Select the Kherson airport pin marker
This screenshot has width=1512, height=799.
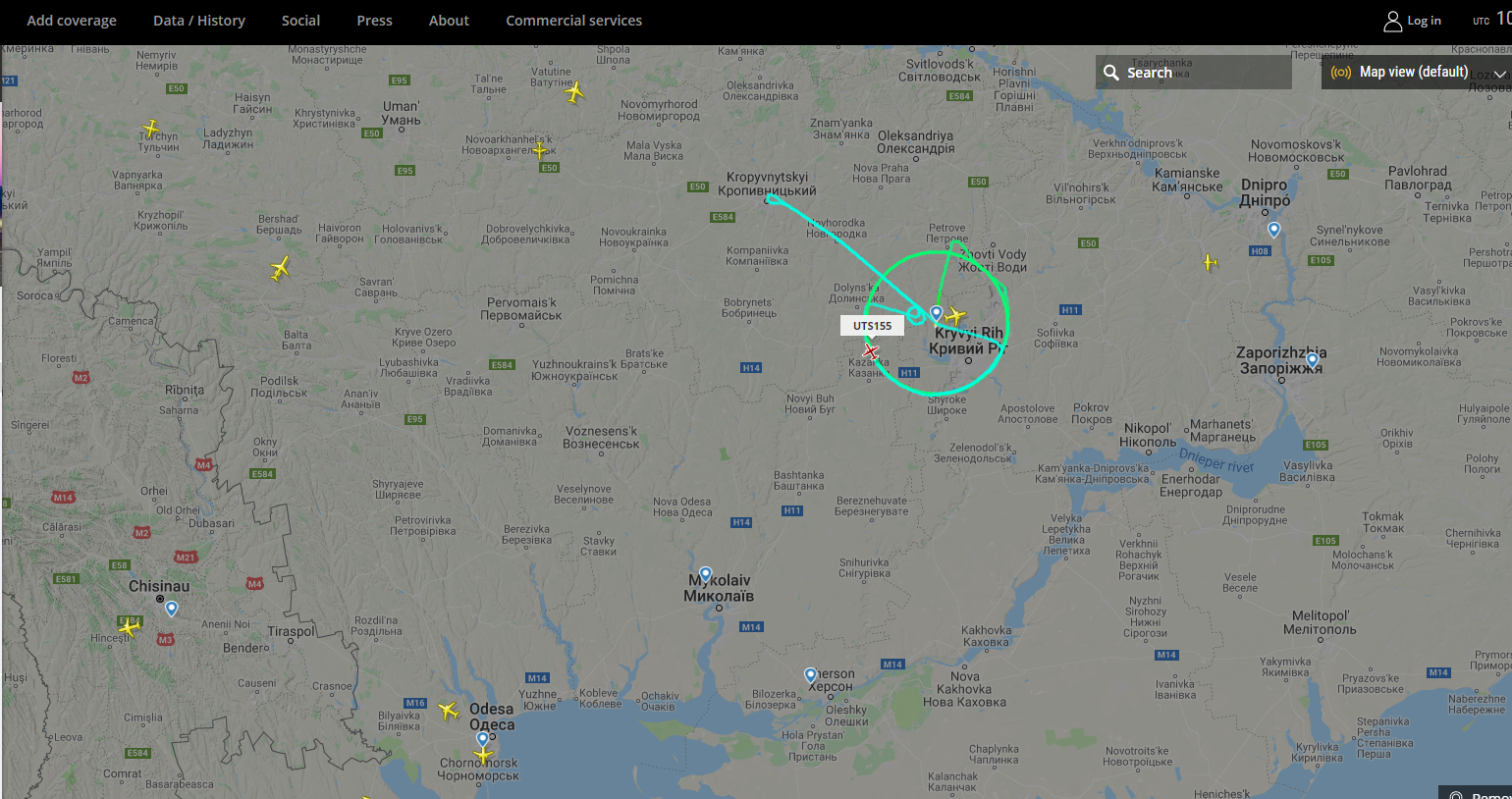click(x=810, y=675)
